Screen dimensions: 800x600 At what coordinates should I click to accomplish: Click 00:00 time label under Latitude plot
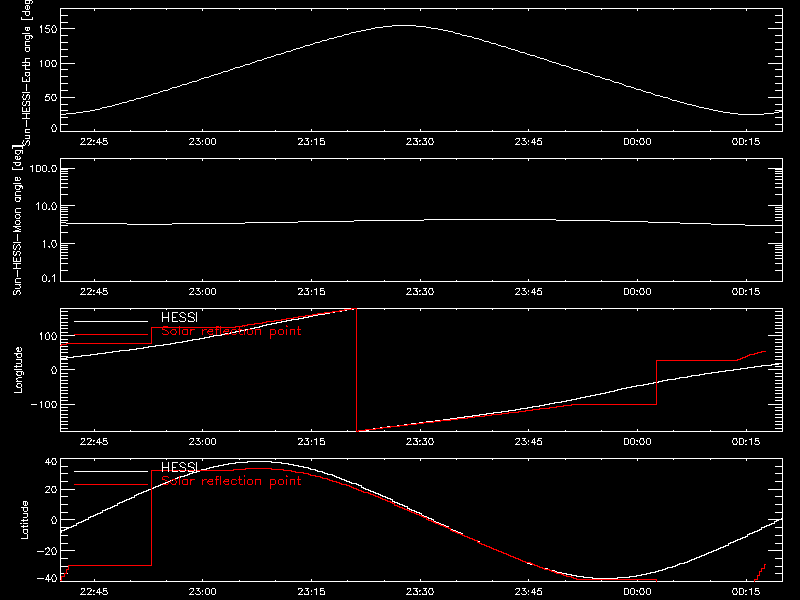pos(637,592)
